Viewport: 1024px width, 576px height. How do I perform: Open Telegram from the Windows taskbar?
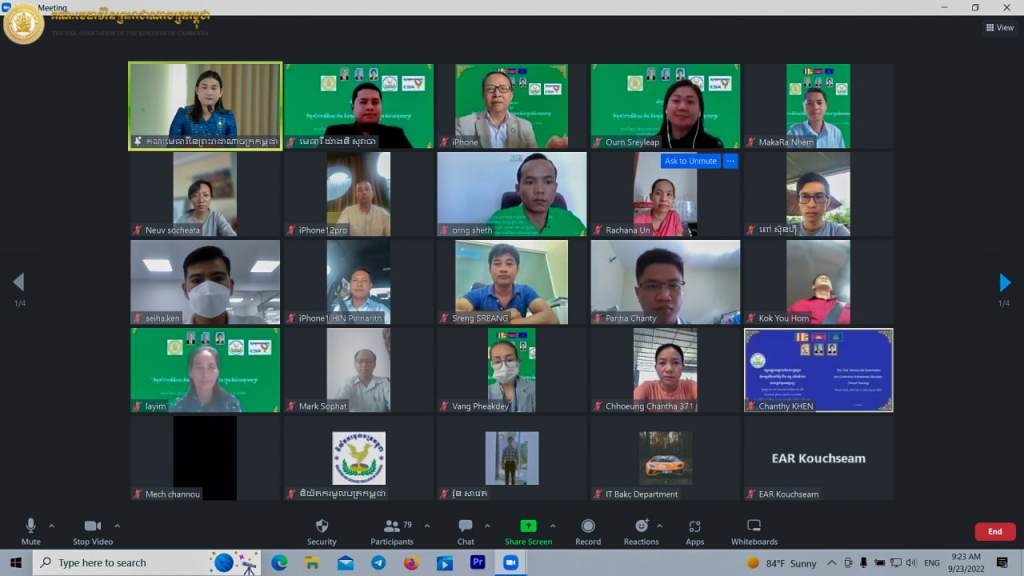378,563
